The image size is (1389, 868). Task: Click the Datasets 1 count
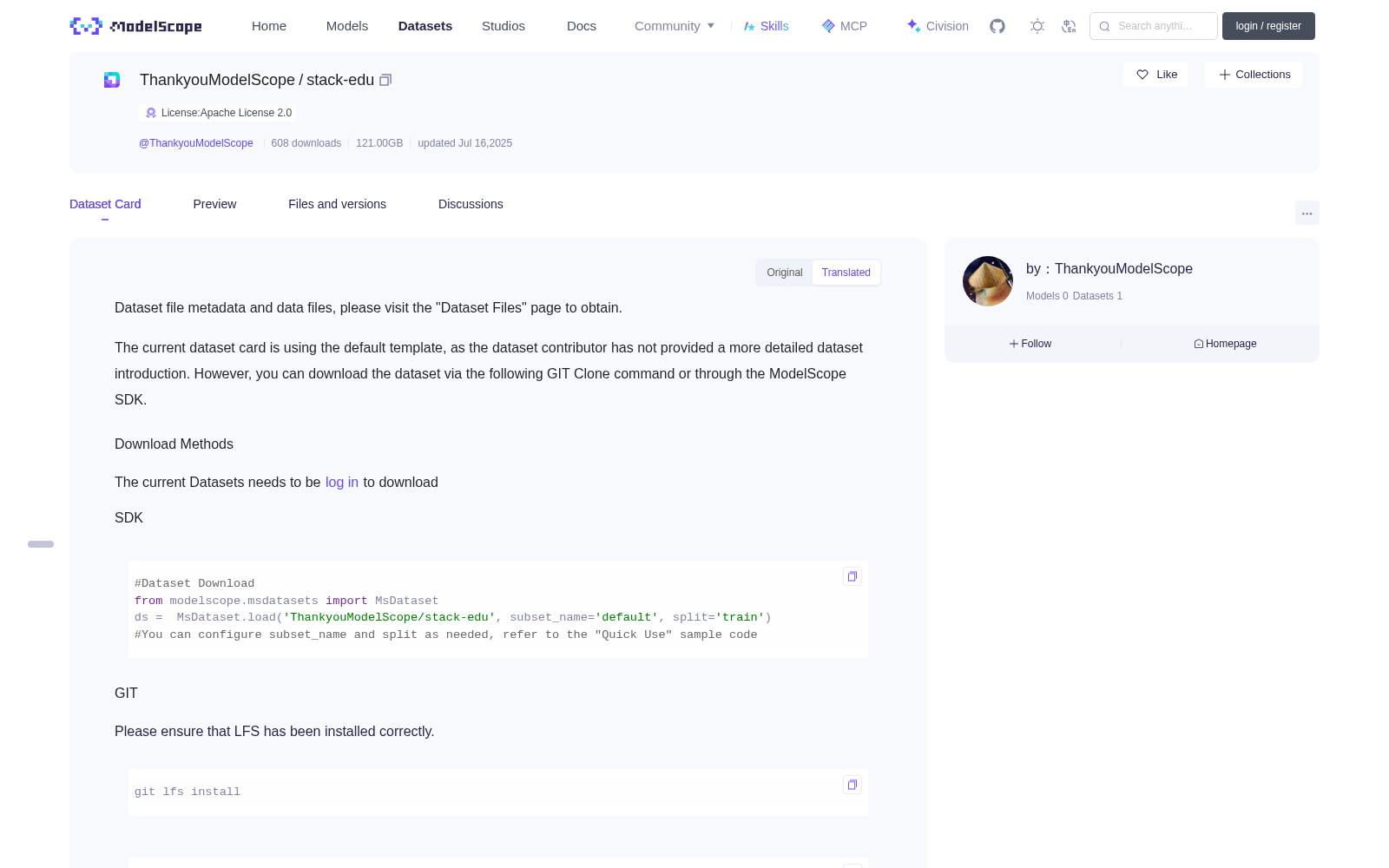pyautogui.click(x=1097, y=296)
